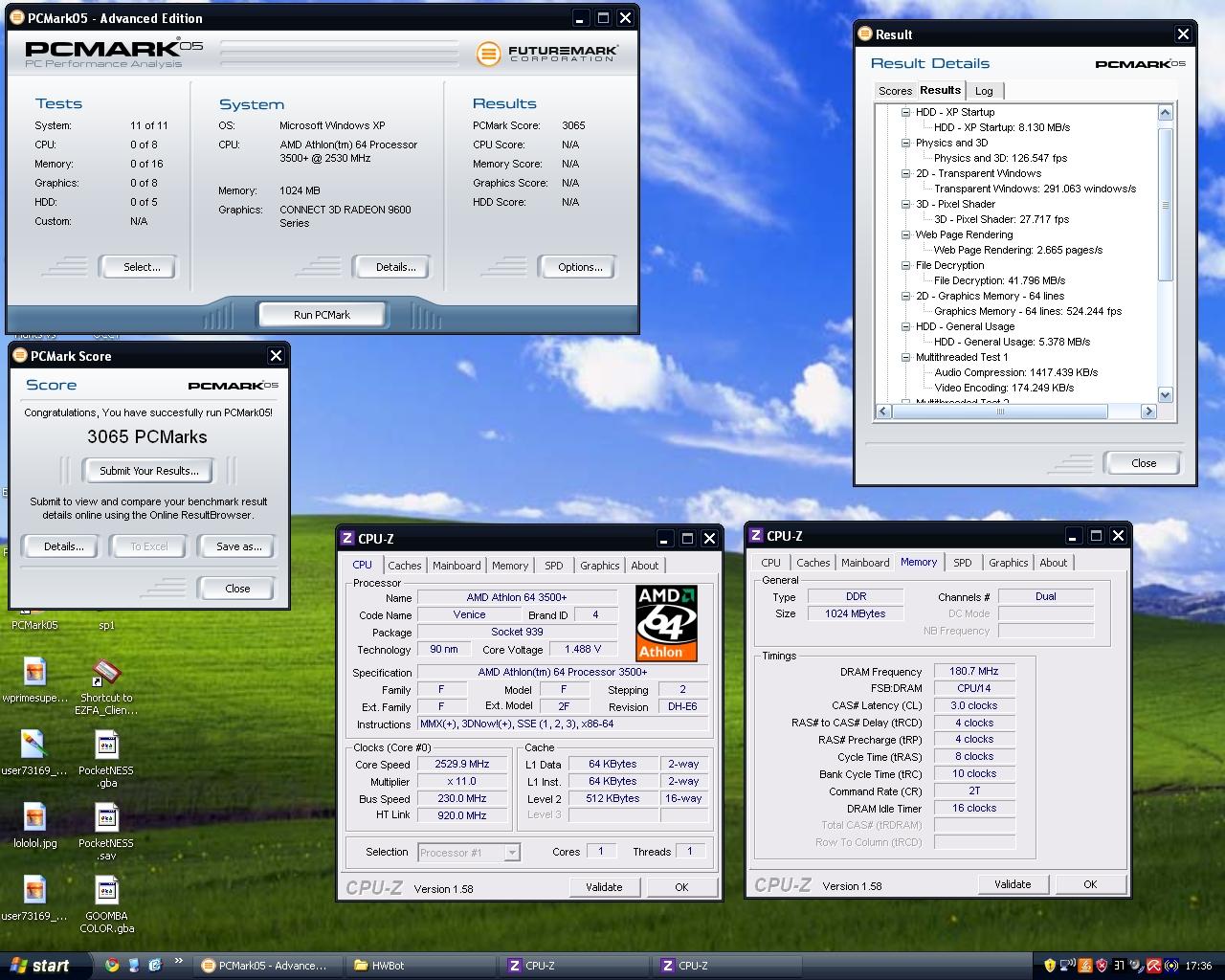This screenshot has height=980, width=1225.
Task: Click Result tree vertical scrollbar down arrow
Action: pos(1165,394)
